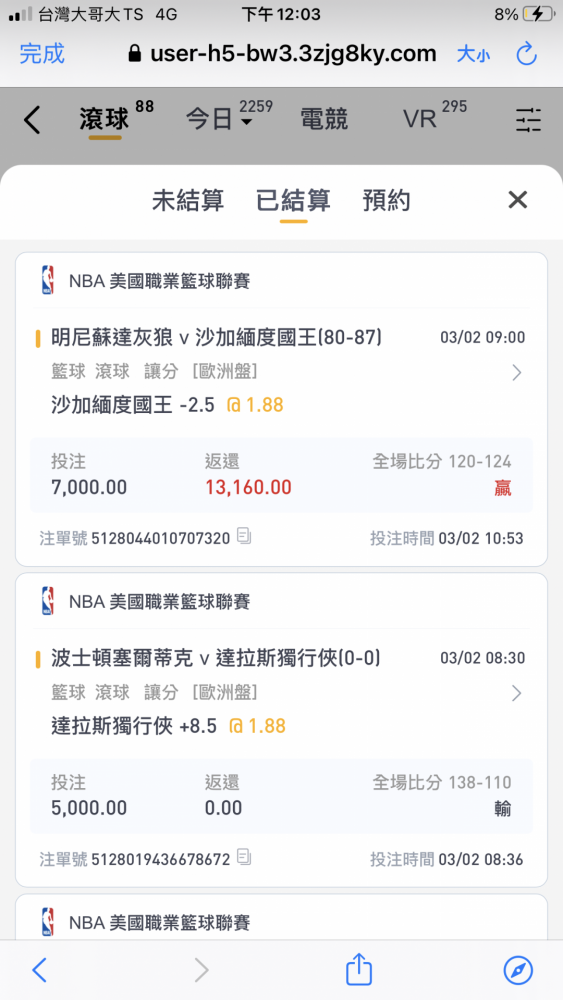Viewport: 563px width, 1000px height.
Task: Copy bet slip number 5128019436678672
Action: [244, 858]
